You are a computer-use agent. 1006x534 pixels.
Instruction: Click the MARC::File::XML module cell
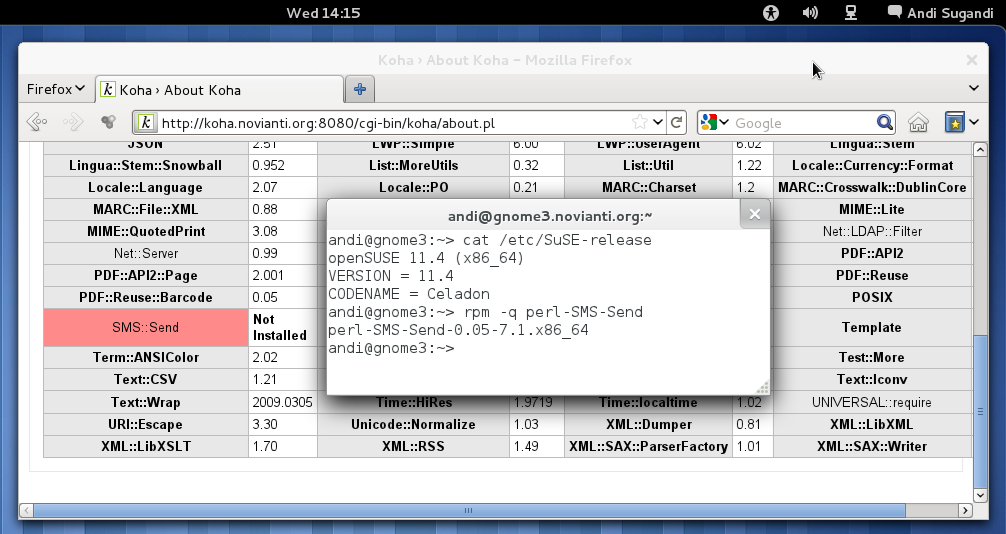[x=146, y=209]
